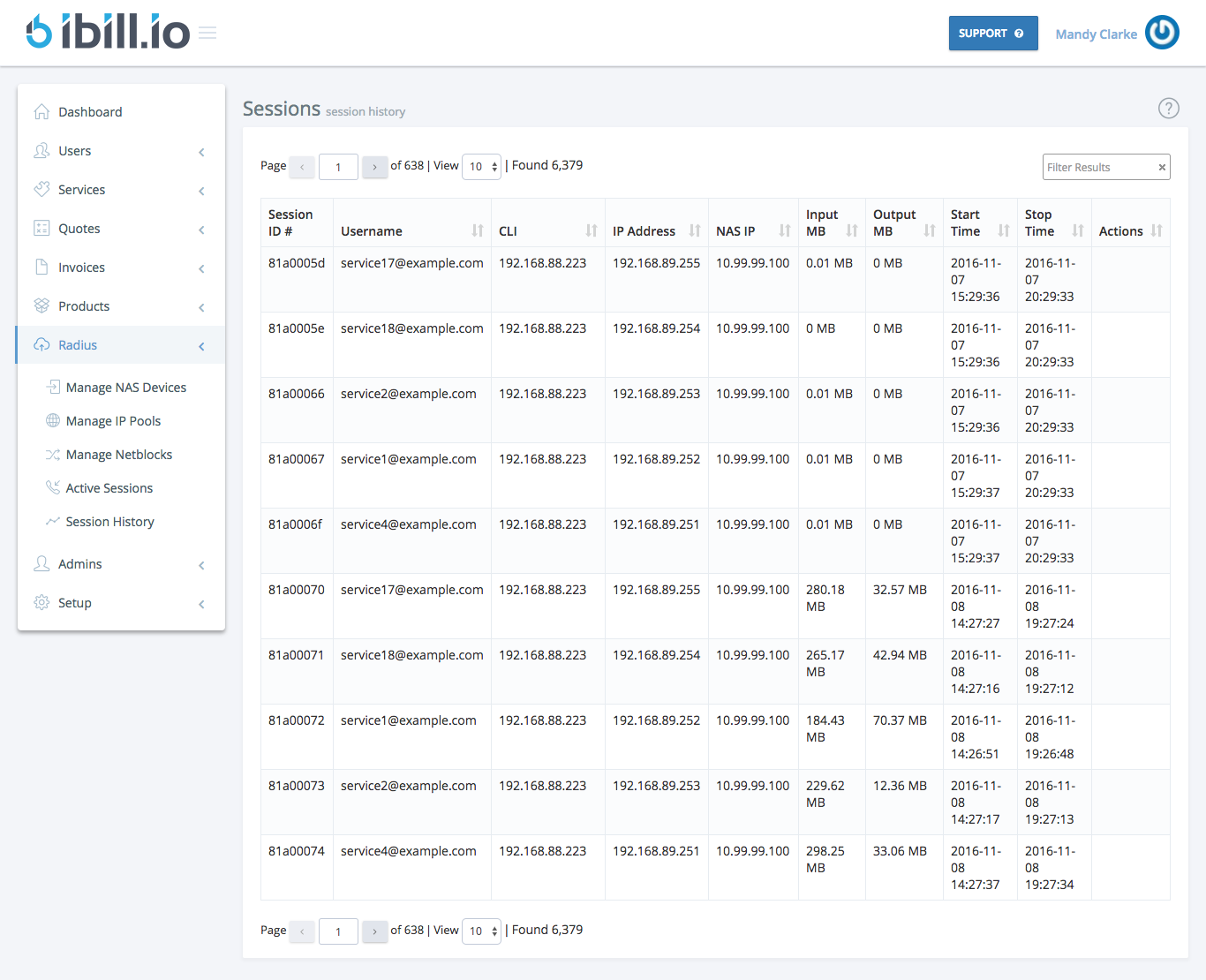Viewport: 1206px width, 980px height.
Task: Select session ID 81a0005d
Action: [297, 263]
